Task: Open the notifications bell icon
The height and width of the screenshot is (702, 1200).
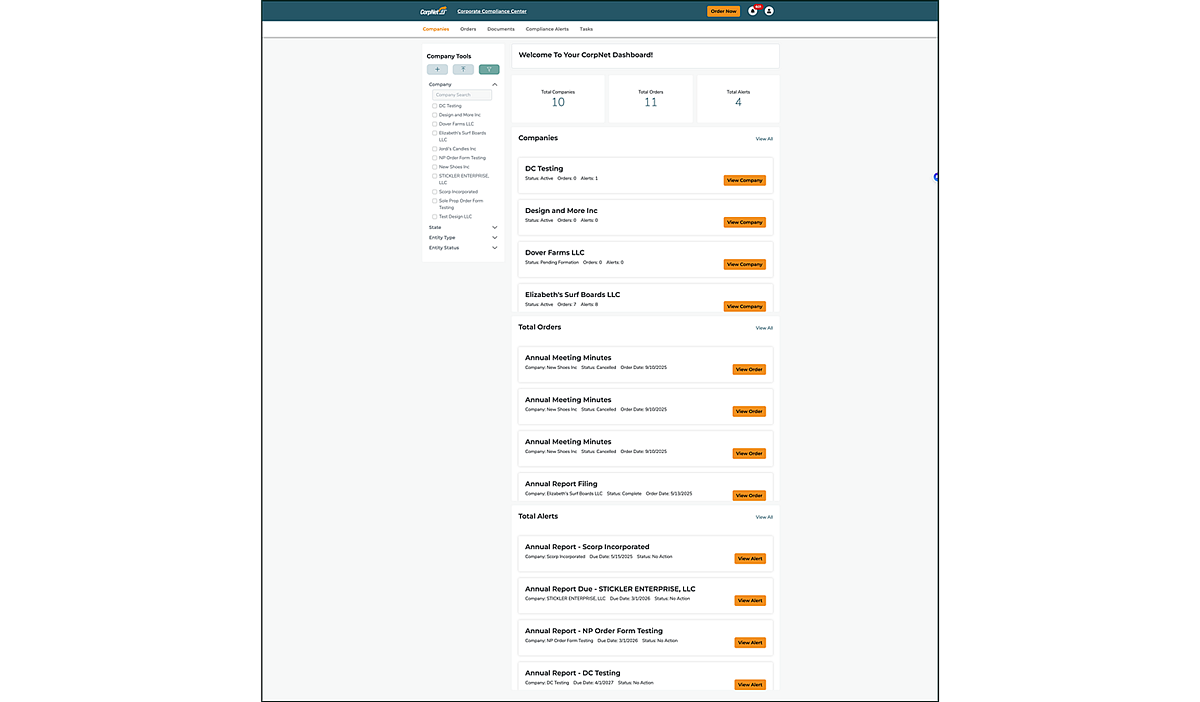Action: (x=753, y=11)
